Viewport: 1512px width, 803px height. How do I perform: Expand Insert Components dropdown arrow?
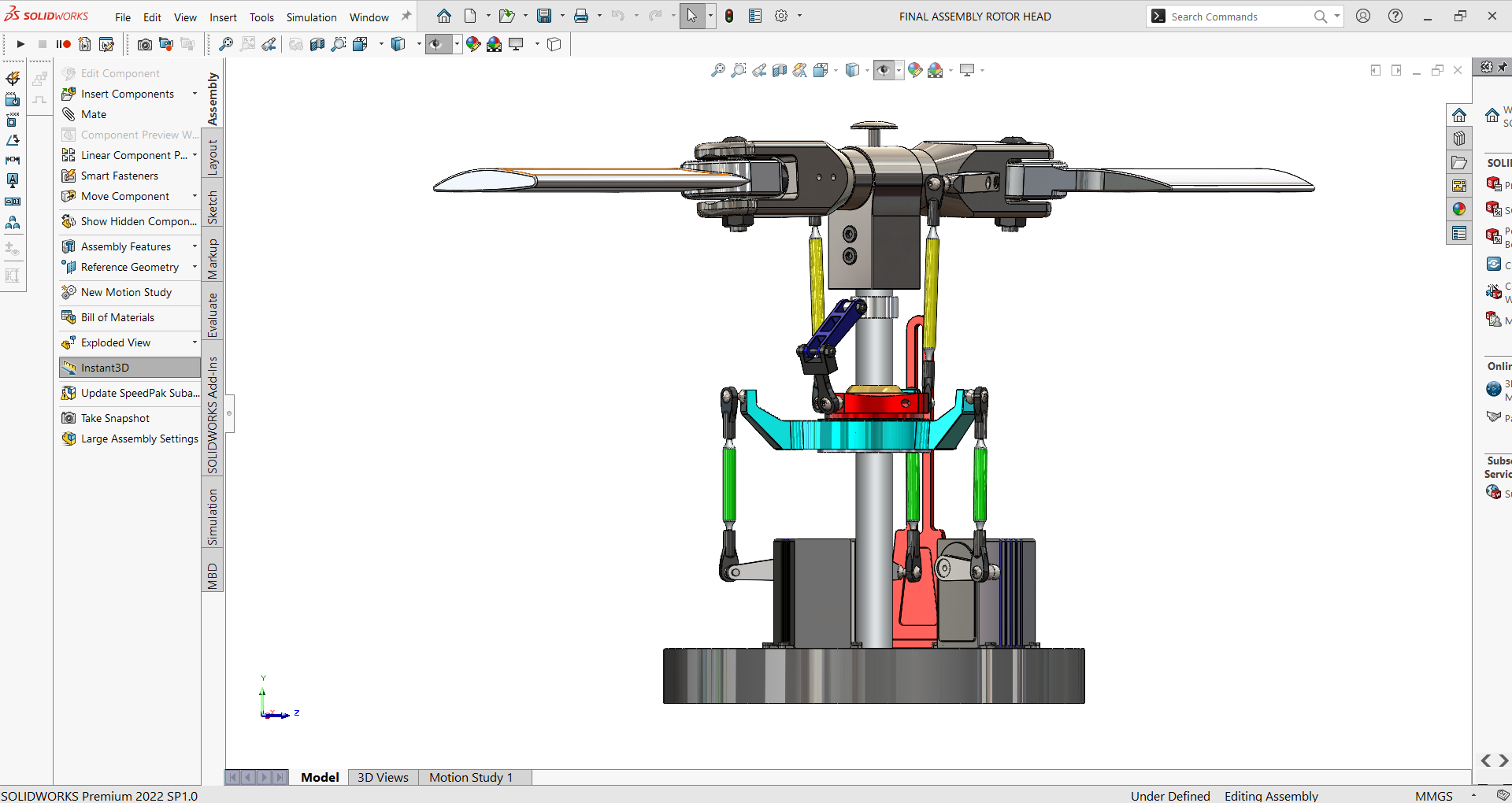tap(195, 94)
